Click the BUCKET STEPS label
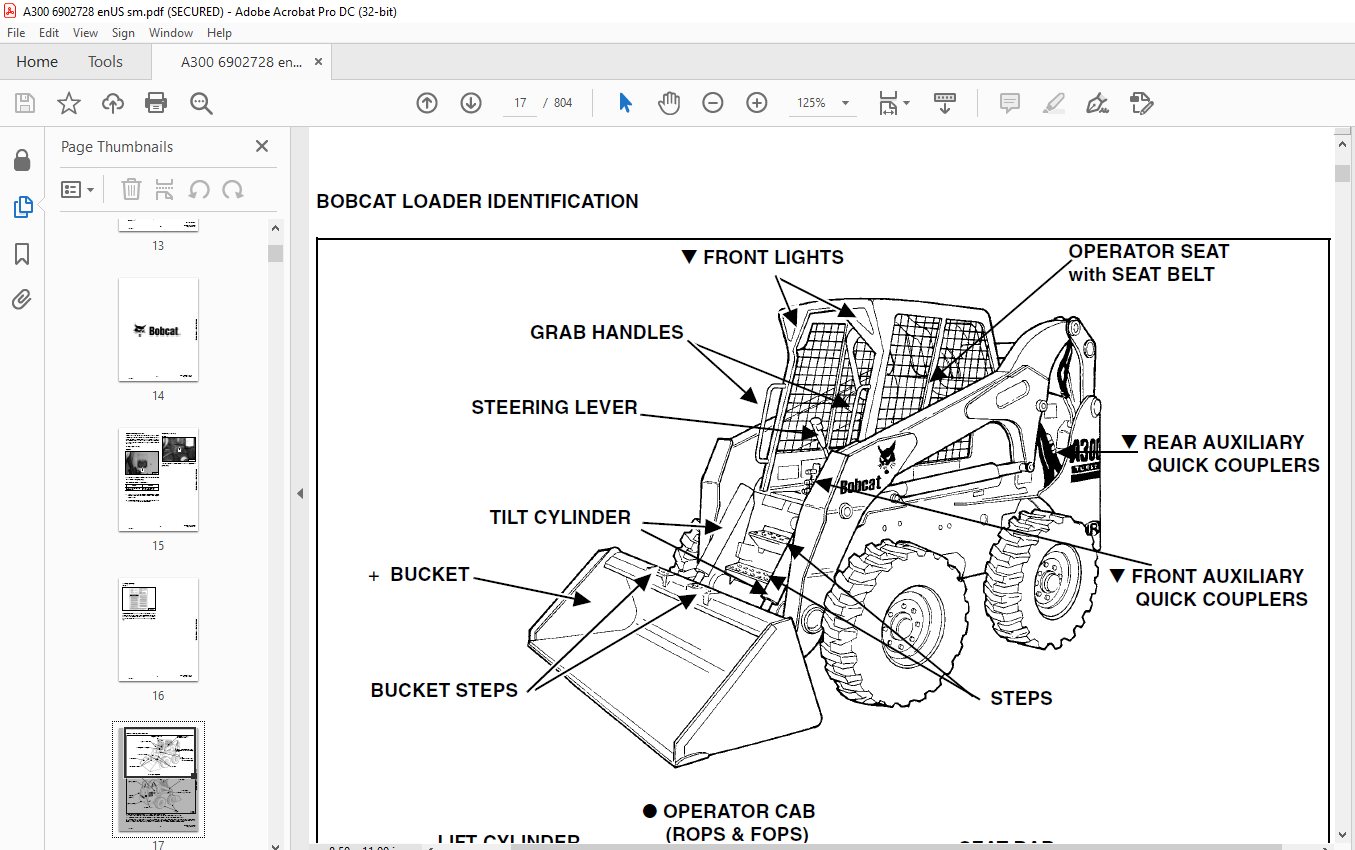Image resolution: width=1355 pixels, height=850 pixels. [444, 690]
